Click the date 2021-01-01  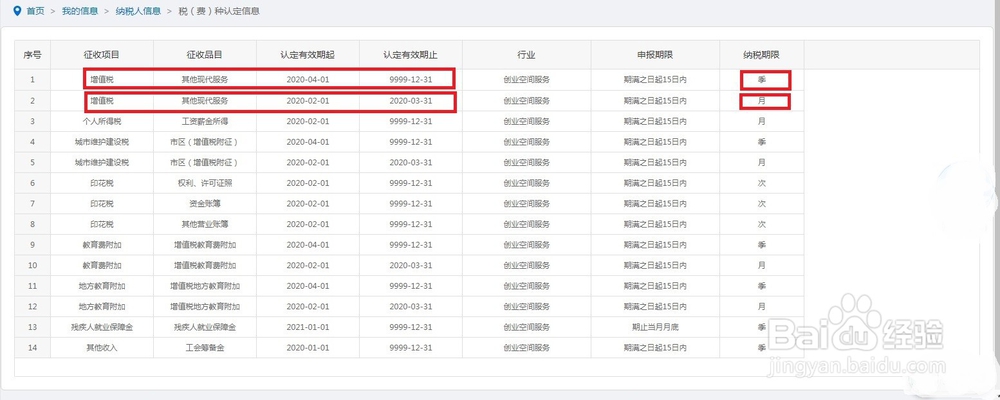(307, 327)
